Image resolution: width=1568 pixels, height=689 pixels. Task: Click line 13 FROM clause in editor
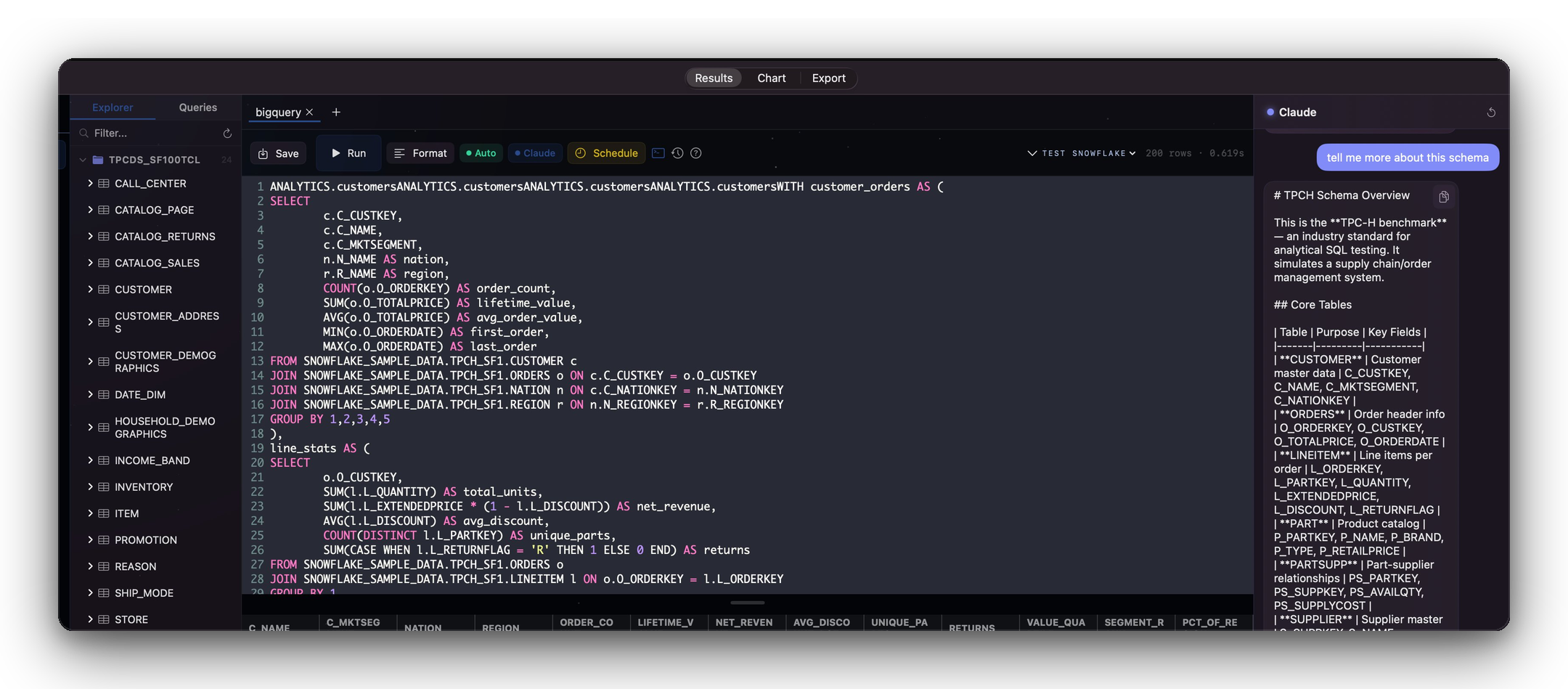[x=423, y=361]
